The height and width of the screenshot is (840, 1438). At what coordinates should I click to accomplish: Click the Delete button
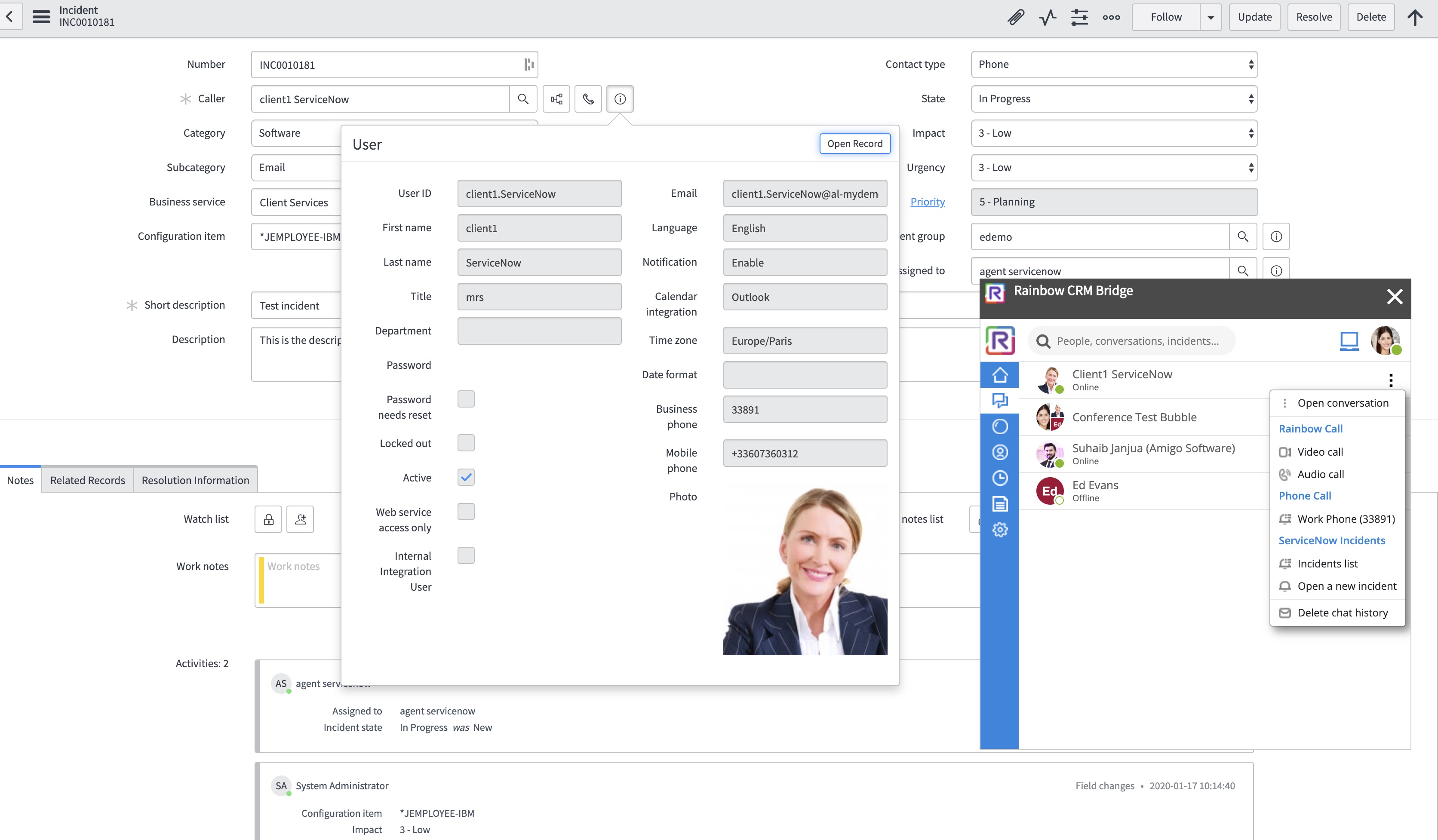tap(1370, 17)
